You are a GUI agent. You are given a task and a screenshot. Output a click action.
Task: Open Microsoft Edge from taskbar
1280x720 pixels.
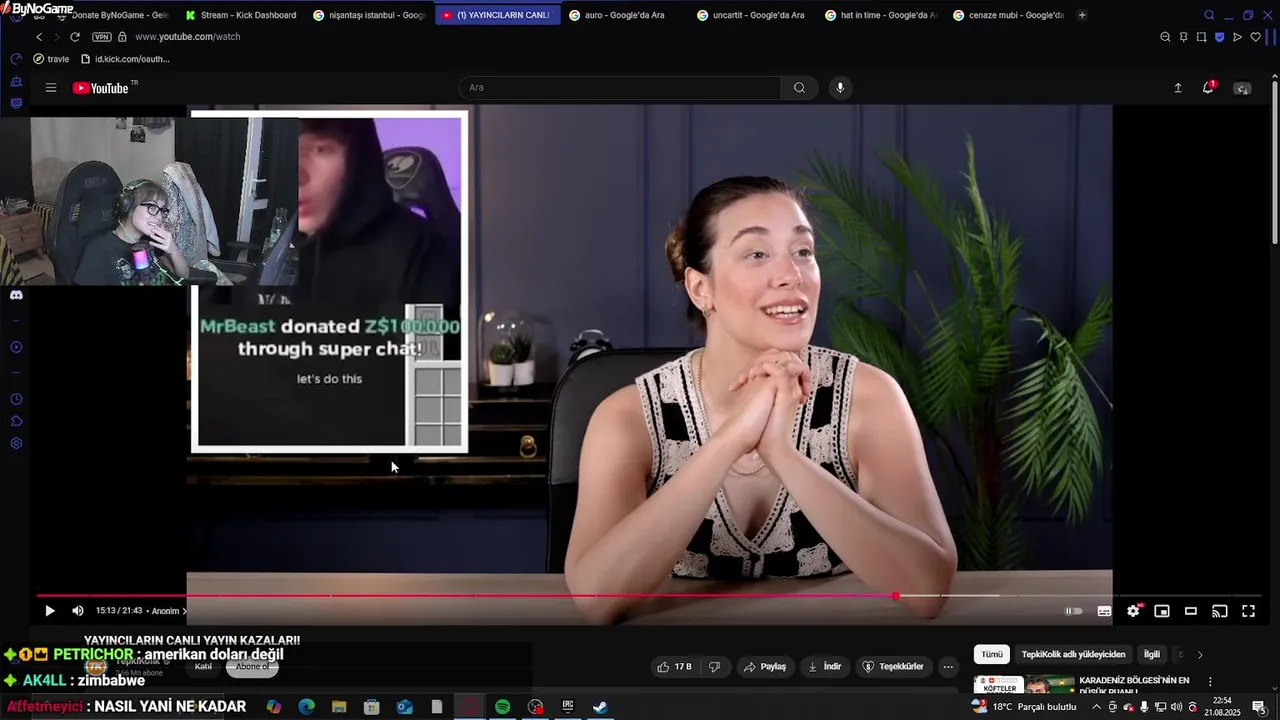(x=306, y=707)
